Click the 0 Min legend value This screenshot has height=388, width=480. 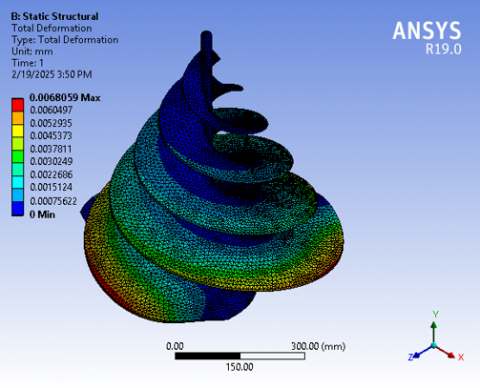tap(42, 214)
